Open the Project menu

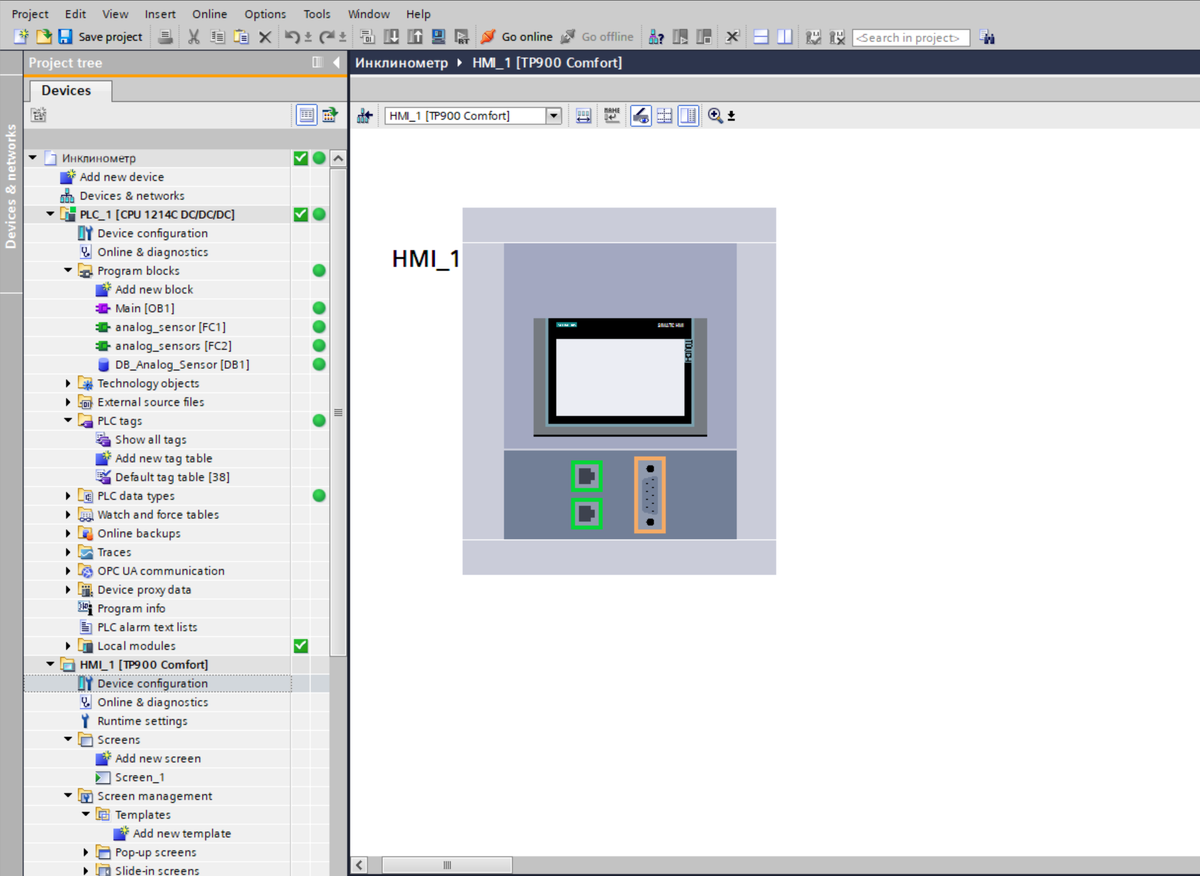(x=30, y=14)
